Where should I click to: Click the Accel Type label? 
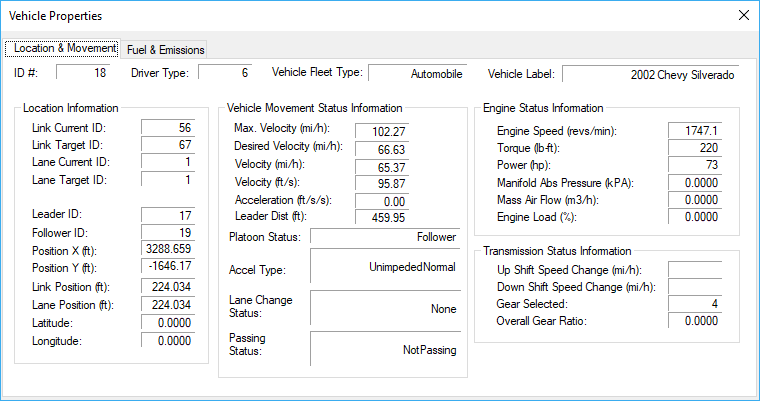(257, 270)
